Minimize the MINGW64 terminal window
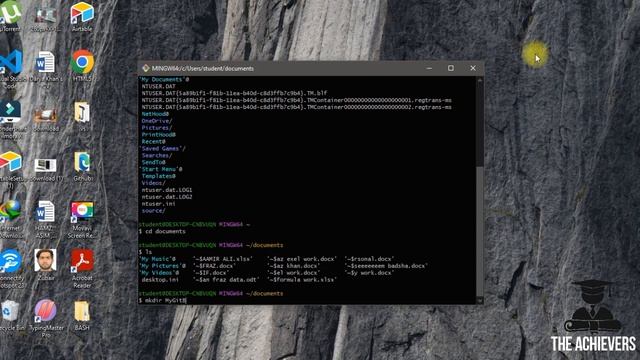The height and width of the screenshot is (360, 640). pos(429,68)
